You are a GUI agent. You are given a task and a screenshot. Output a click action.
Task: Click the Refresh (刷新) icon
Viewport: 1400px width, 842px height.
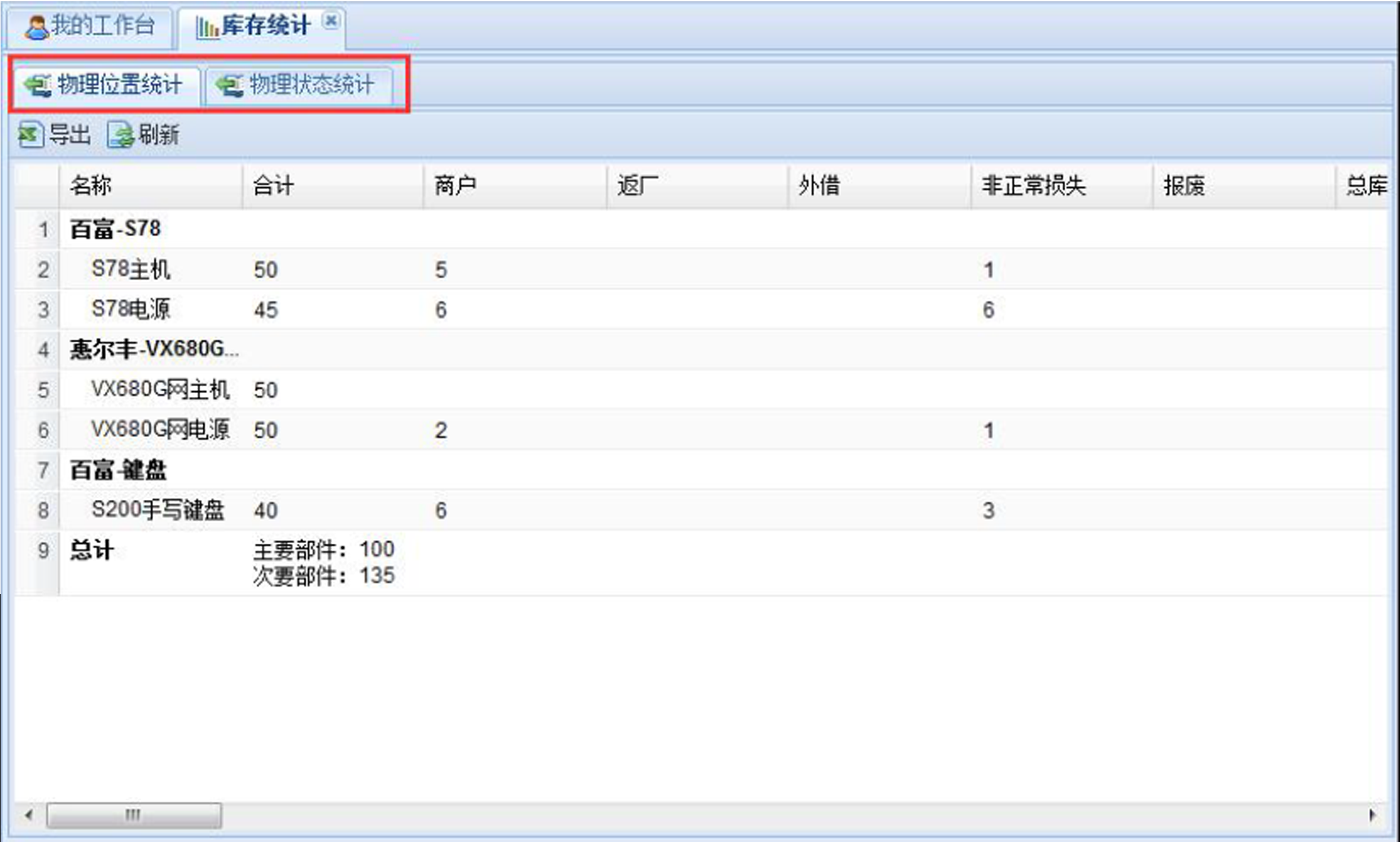[120, 135]
